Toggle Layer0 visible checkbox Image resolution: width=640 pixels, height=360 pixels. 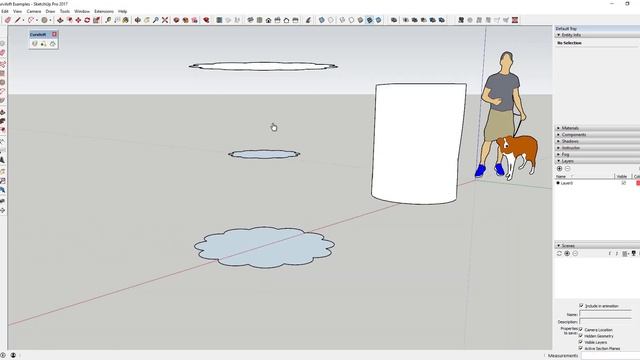[x=623, y=183]
